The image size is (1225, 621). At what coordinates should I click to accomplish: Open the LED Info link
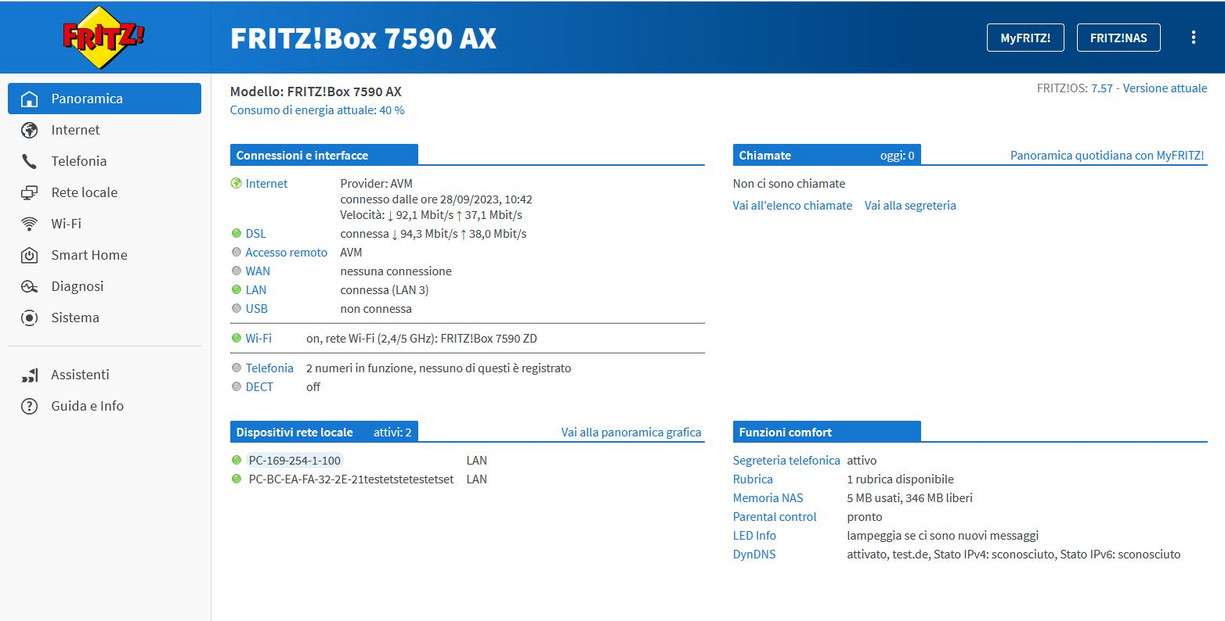[755, 536]
